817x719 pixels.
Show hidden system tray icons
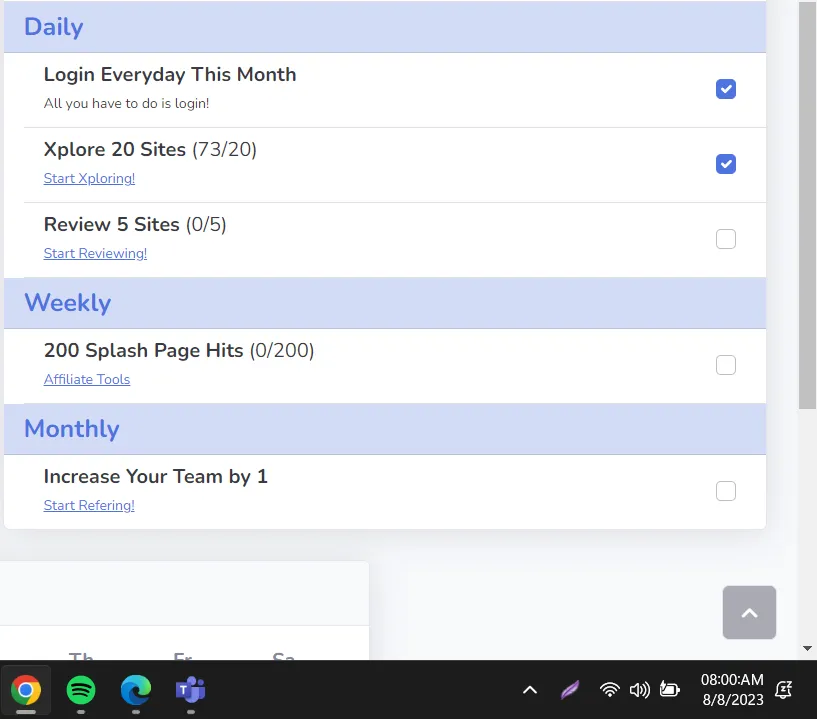[x=530, y=690]
